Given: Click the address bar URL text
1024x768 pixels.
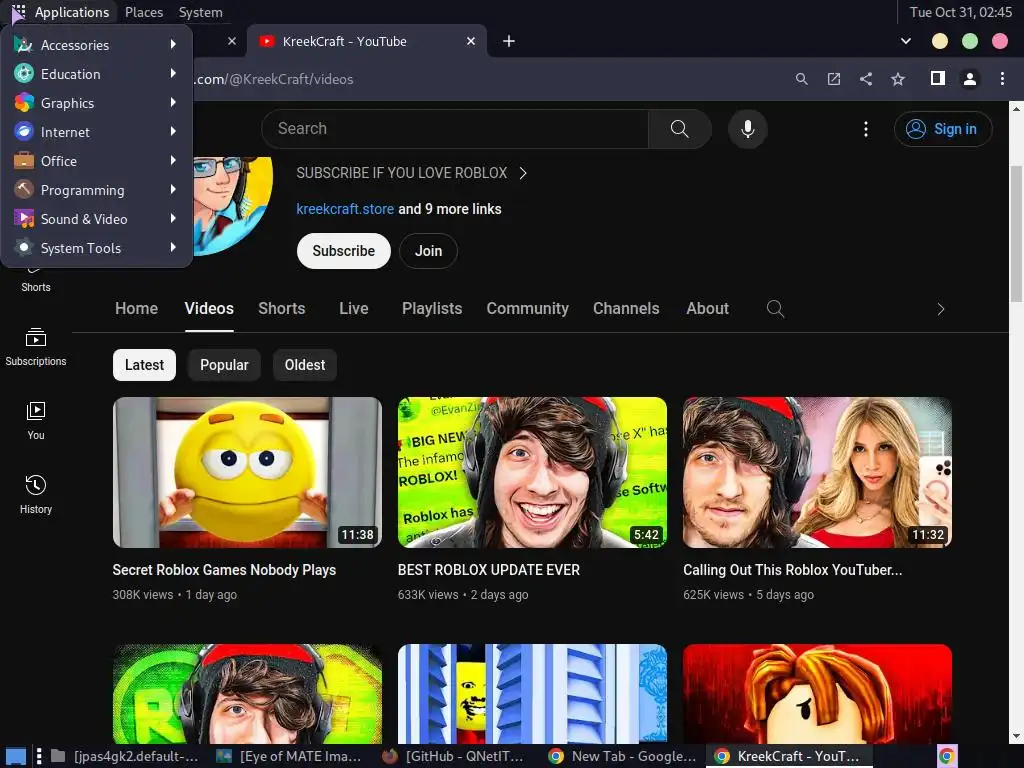Looking at the screenshot, I should click(275, 79).
